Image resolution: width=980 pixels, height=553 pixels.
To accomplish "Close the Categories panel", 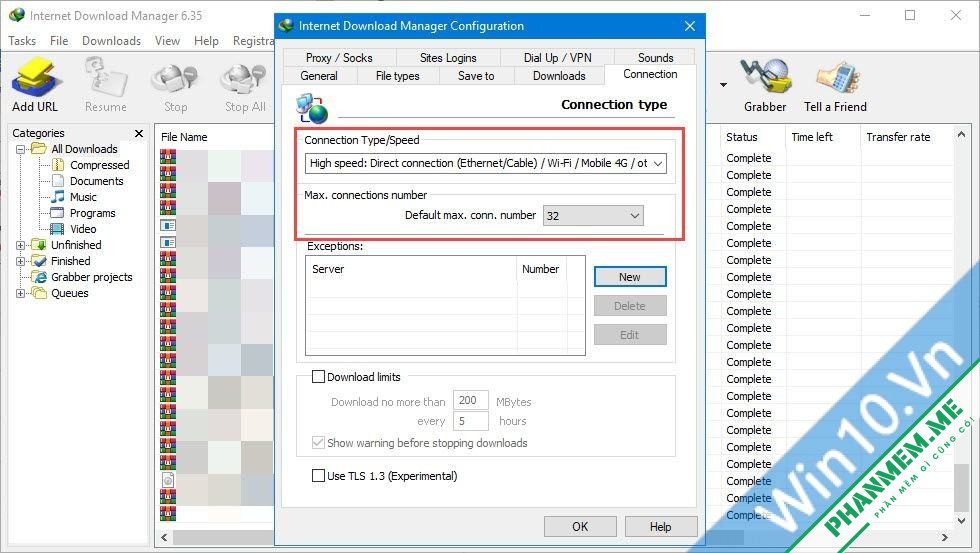I will pos(139,133).
